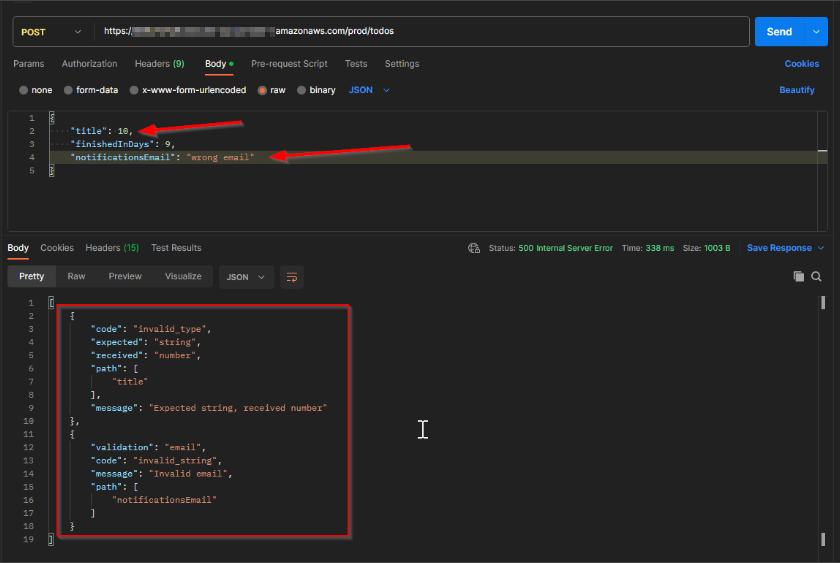Click the 338 ms response time
This screenshot has height=563, width=840.
pos(660,248)
